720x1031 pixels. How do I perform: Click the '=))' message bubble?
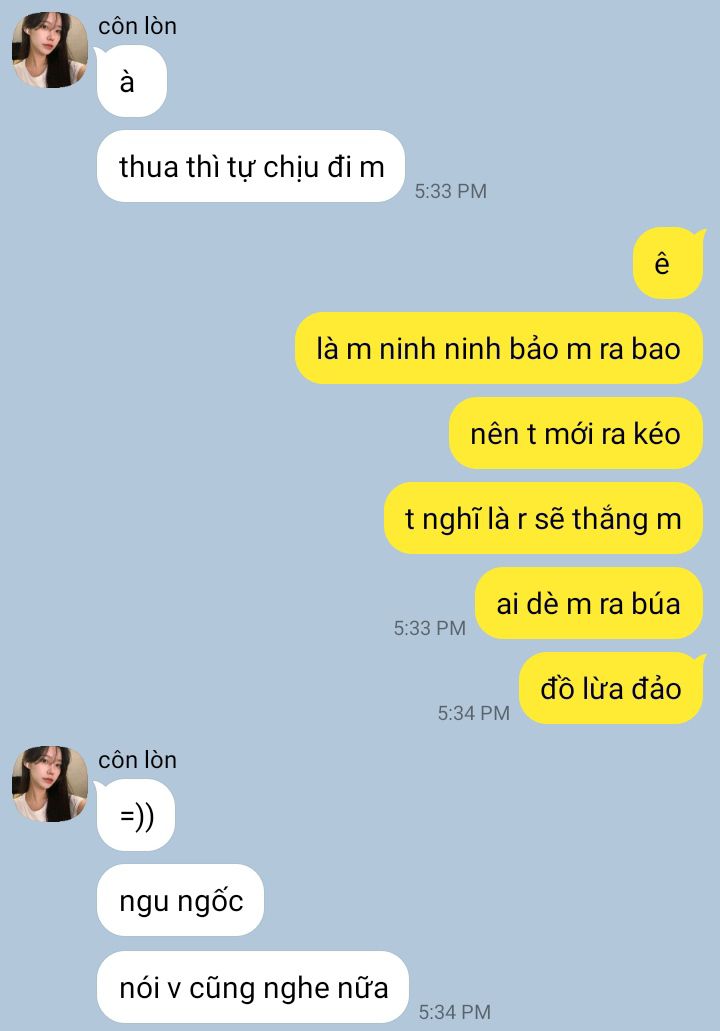click(x=135, y=815)
